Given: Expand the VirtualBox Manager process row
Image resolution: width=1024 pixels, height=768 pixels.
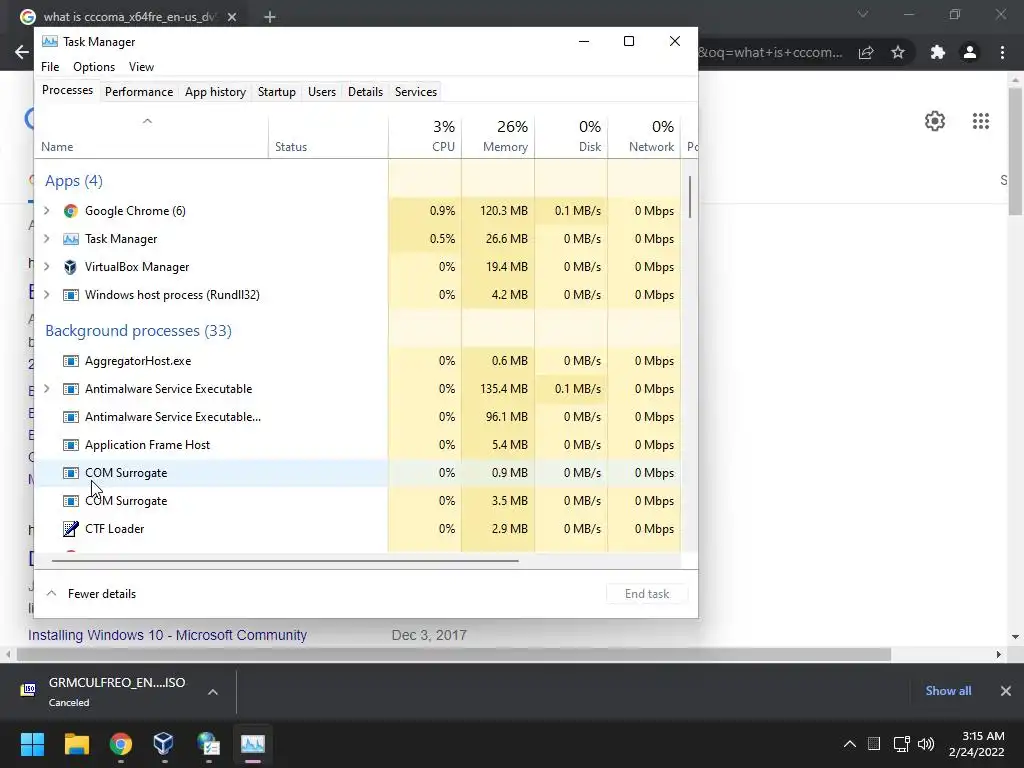Looking at the screenshot, I should [x=47, y=267].
